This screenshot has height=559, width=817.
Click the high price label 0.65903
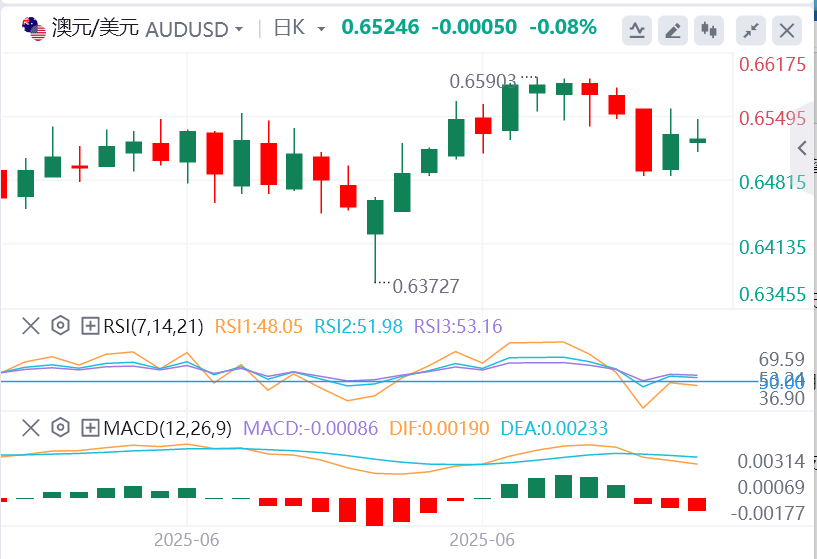(483, 81)
